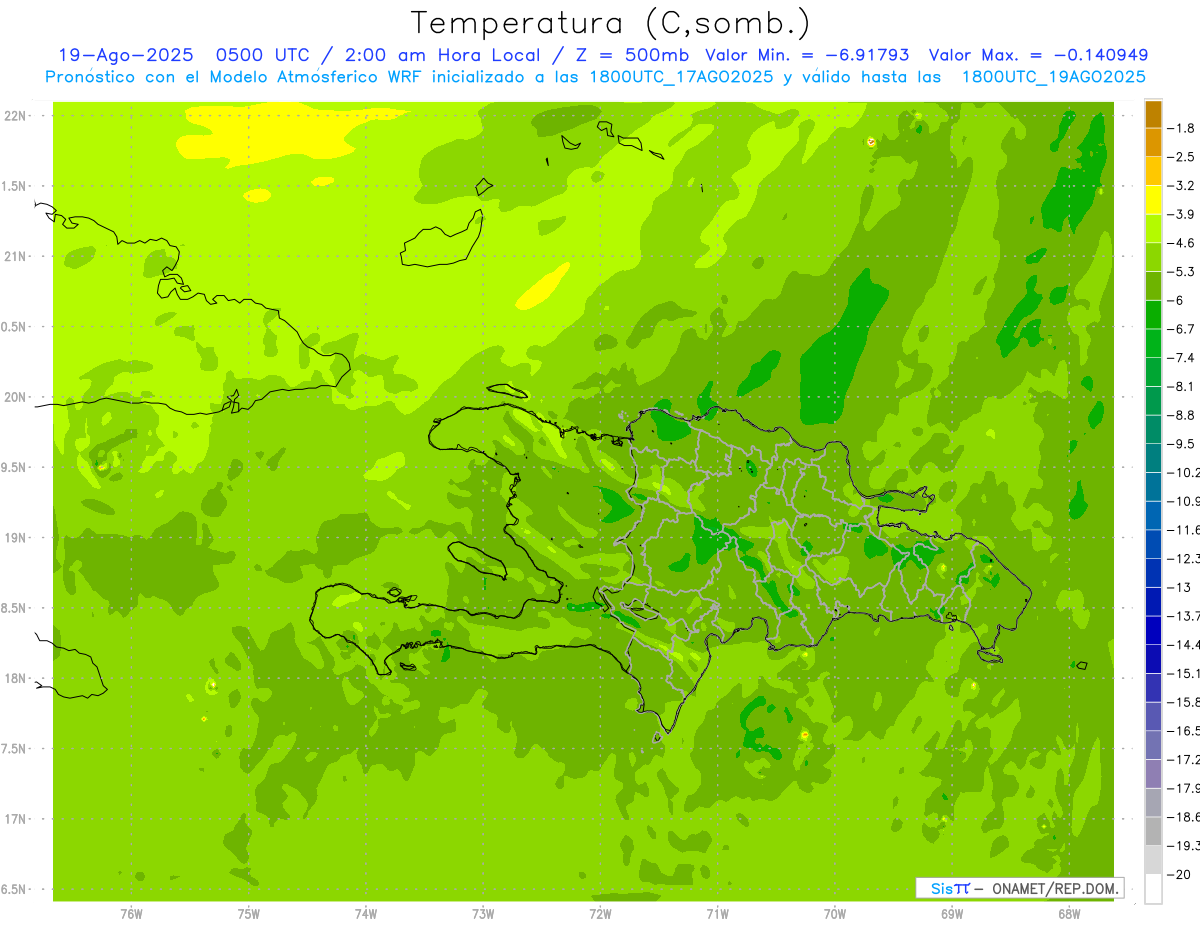1200x927 pixels.
Task: Click "2:00 am Hora Local" text
Action: click(443, 55)
